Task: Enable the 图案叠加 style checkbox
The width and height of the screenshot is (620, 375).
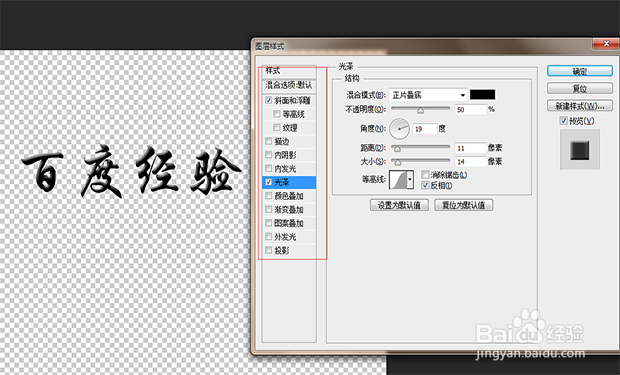Action: click(x=269, y=223)
